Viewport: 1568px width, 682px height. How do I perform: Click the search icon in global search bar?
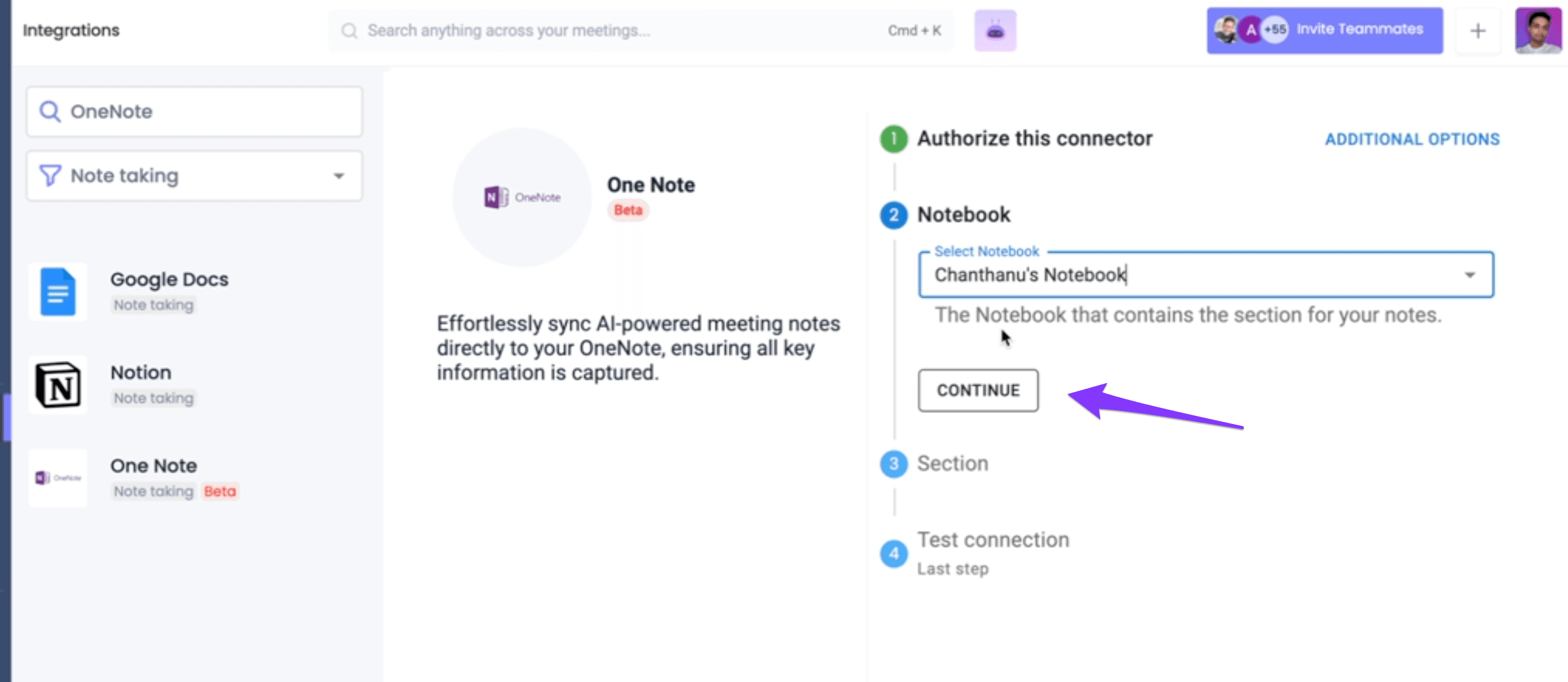[350, 30]
